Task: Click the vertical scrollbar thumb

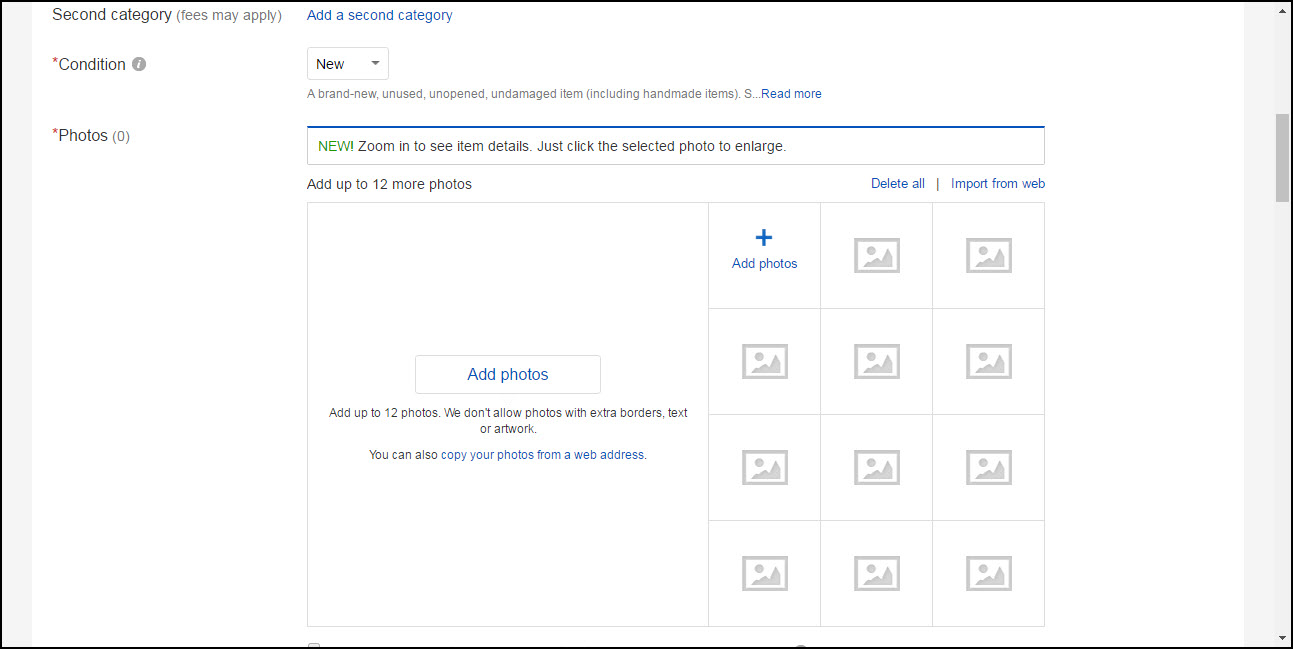Action: [1282, 158]
